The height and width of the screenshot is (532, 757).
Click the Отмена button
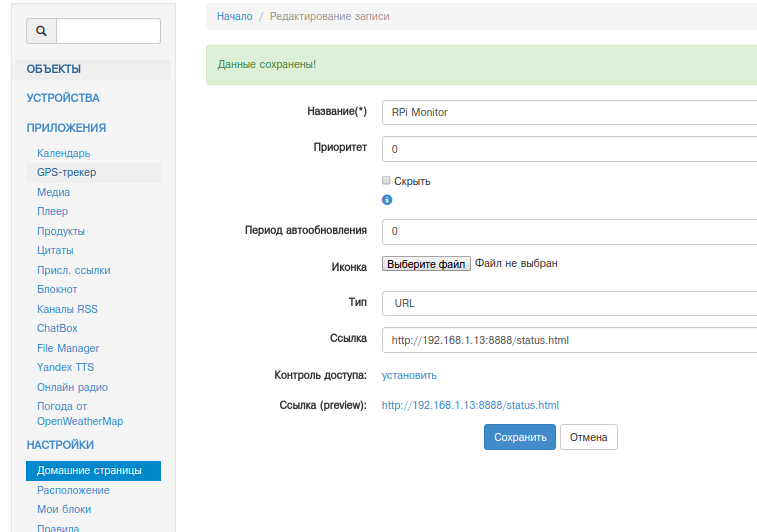pos(589,437)
